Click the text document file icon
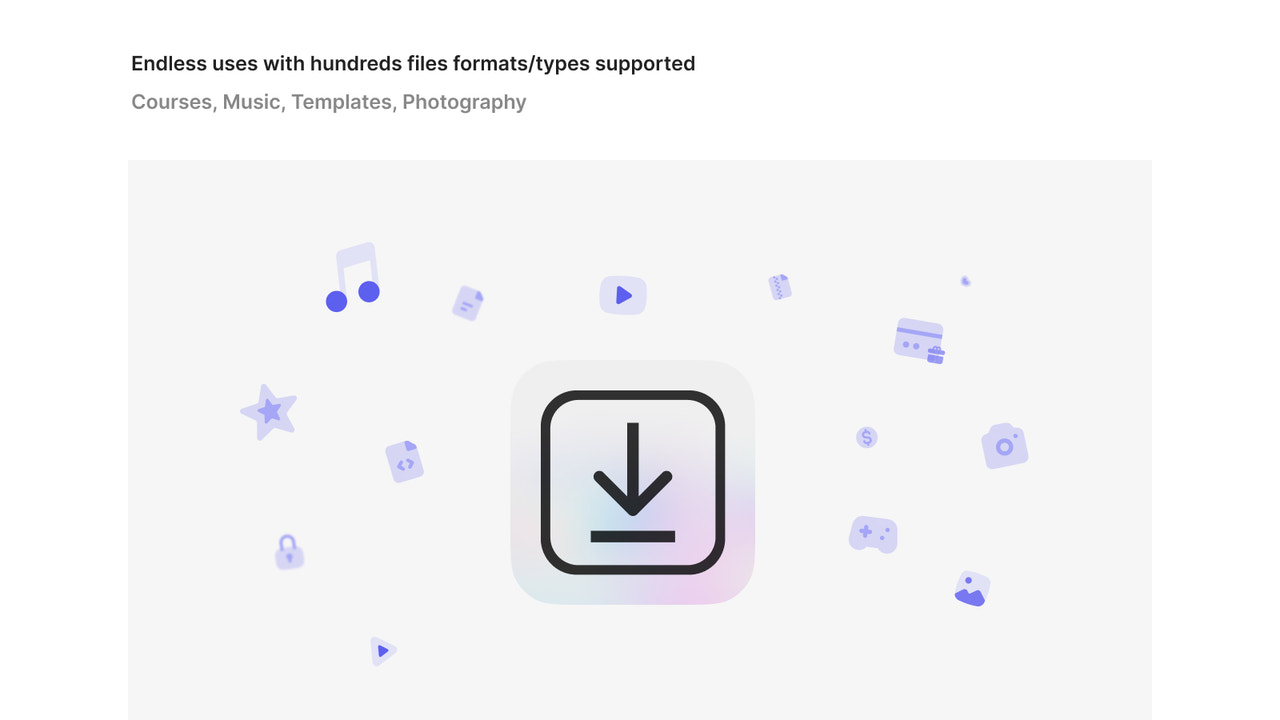1280x720 pixels. [468, 303]
